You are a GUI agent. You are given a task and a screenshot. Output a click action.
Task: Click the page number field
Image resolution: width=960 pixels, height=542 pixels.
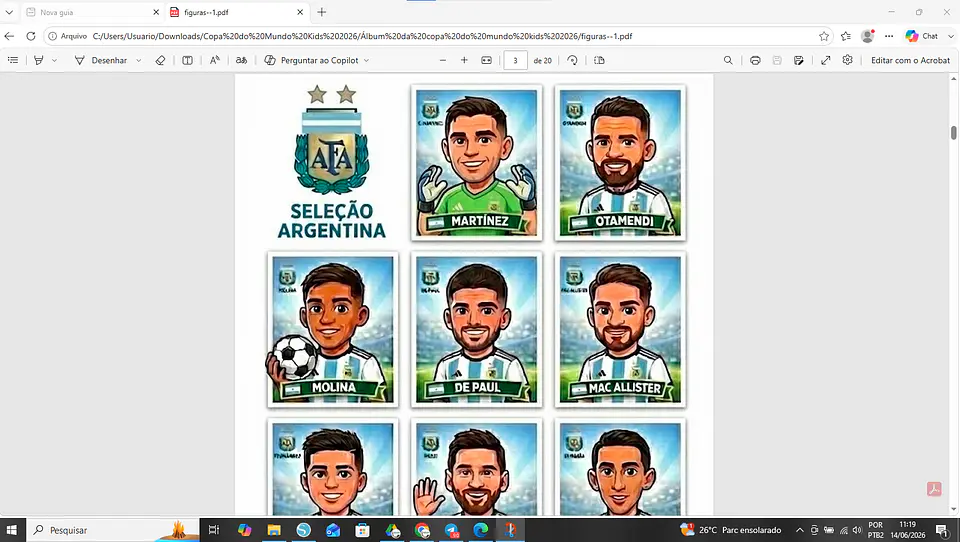point(516,60)
